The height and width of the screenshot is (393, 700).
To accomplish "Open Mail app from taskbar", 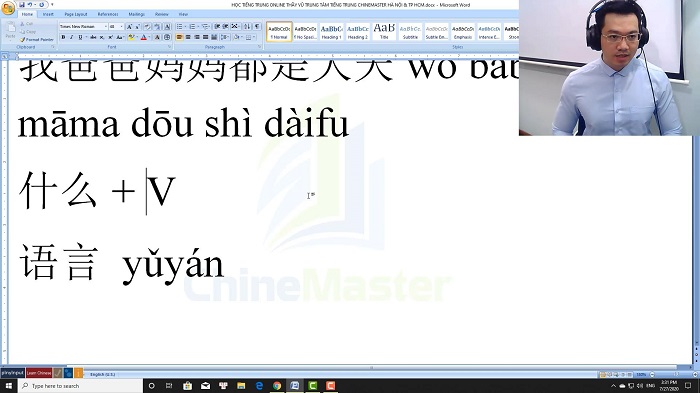I will point(205,385).
